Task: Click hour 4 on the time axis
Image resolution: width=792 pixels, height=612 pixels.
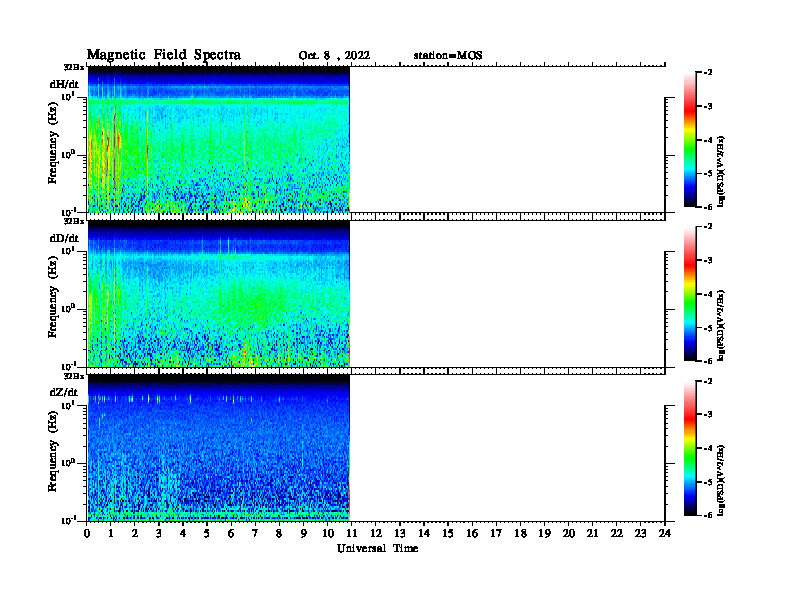Action: (x=183, y=533)
